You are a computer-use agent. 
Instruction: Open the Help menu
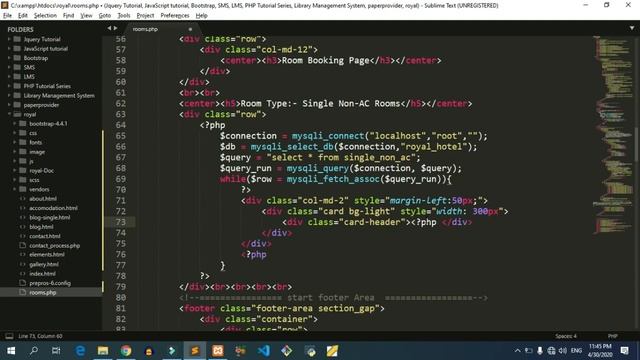pyautogui.click(x=201, y=16)
